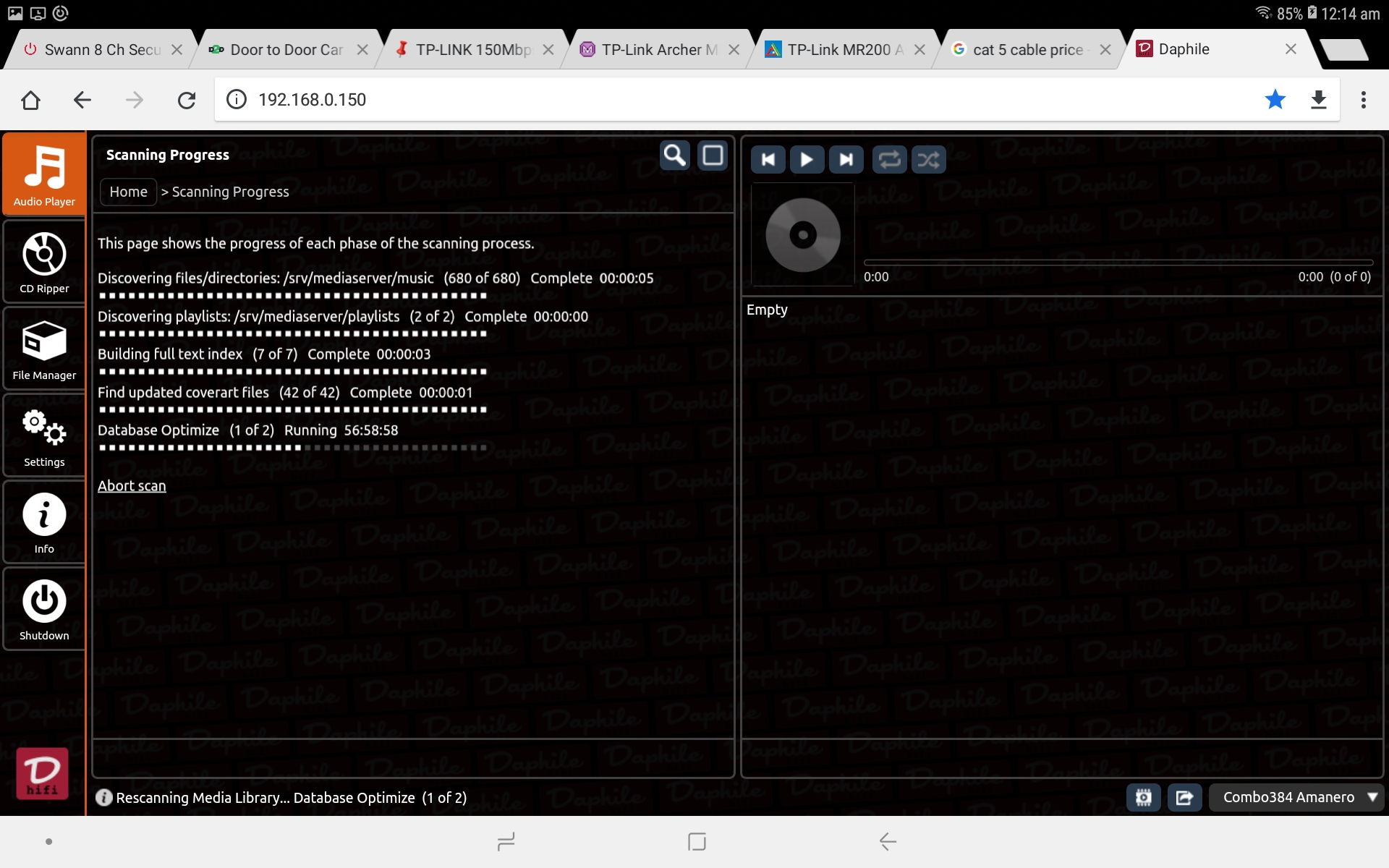Screen dimensions: 1389x868
Task: Seek on the playback progress bar
Action: click(1118, 262)
